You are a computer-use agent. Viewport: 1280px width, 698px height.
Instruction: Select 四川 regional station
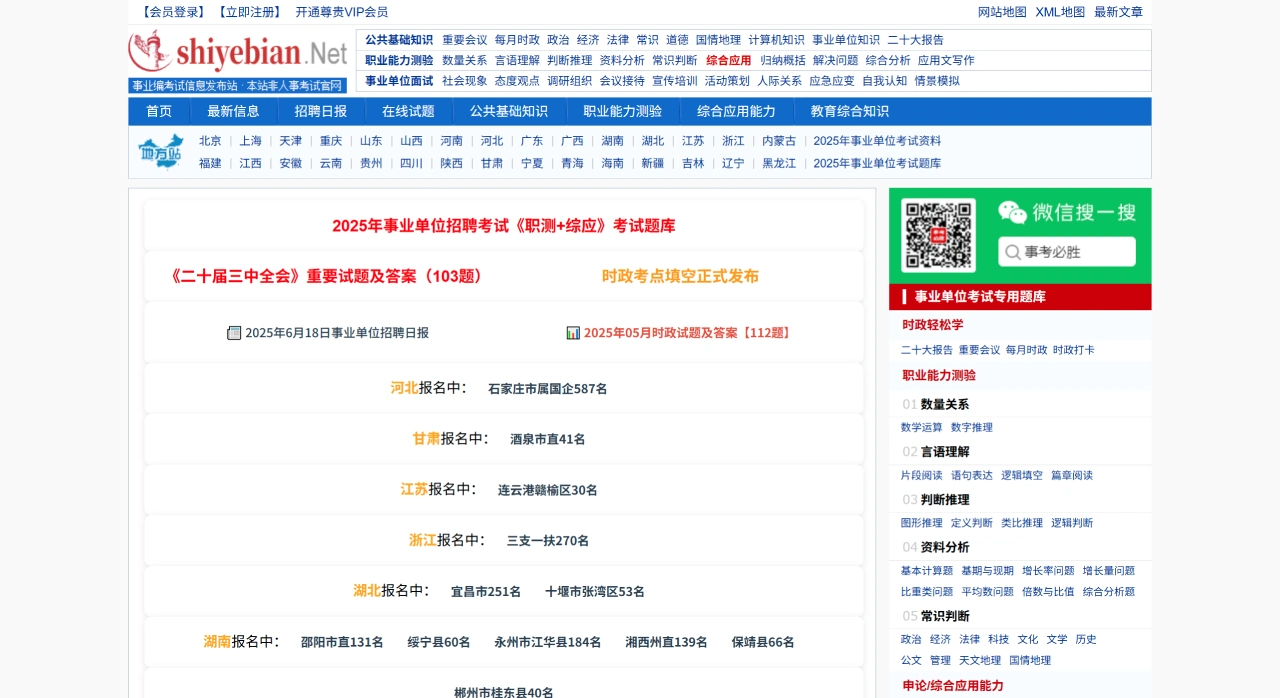411,163
